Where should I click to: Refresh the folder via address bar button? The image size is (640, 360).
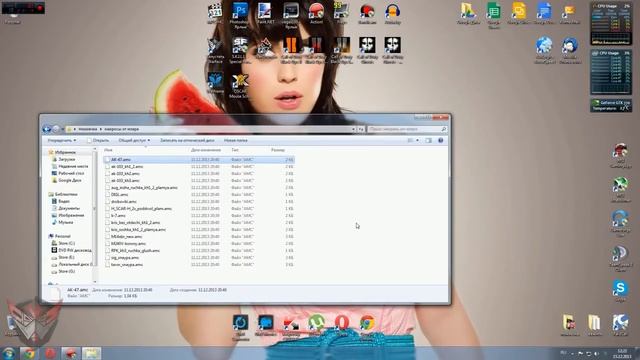coord(361,129)
